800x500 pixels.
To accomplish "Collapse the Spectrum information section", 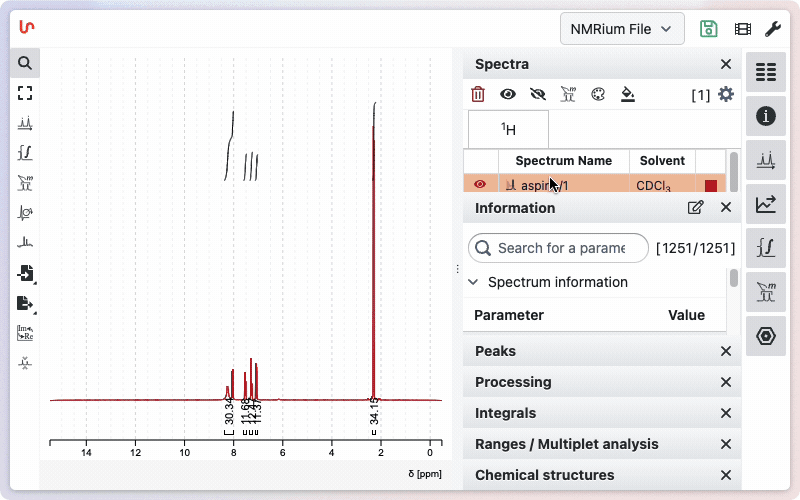I will (x=474, y=282).
